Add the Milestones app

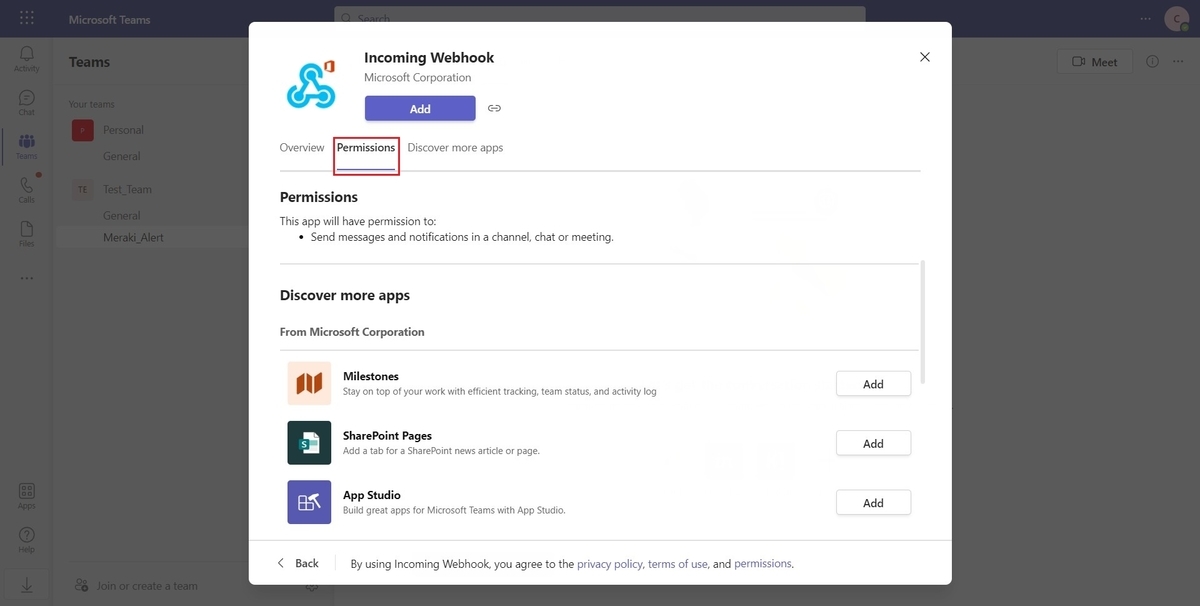pos(873,384)
